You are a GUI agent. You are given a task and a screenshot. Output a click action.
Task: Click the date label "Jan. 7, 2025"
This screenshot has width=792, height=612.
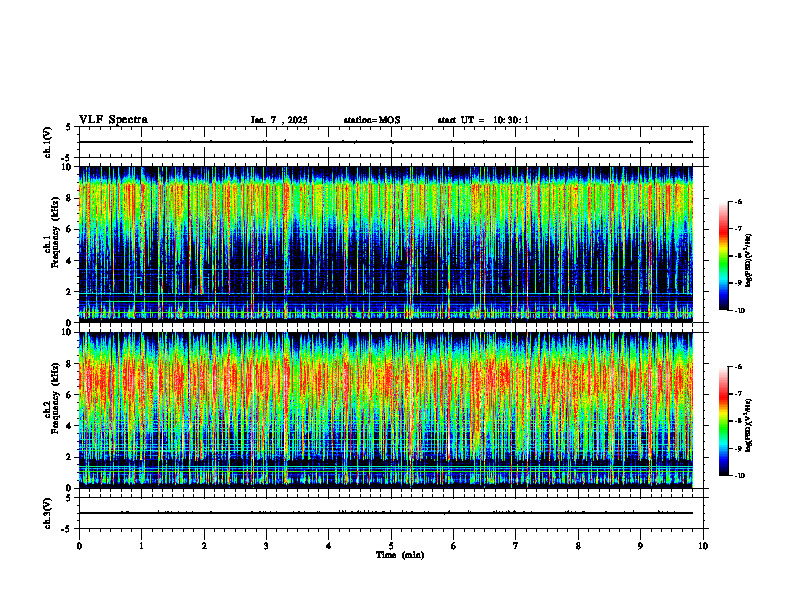279,120
